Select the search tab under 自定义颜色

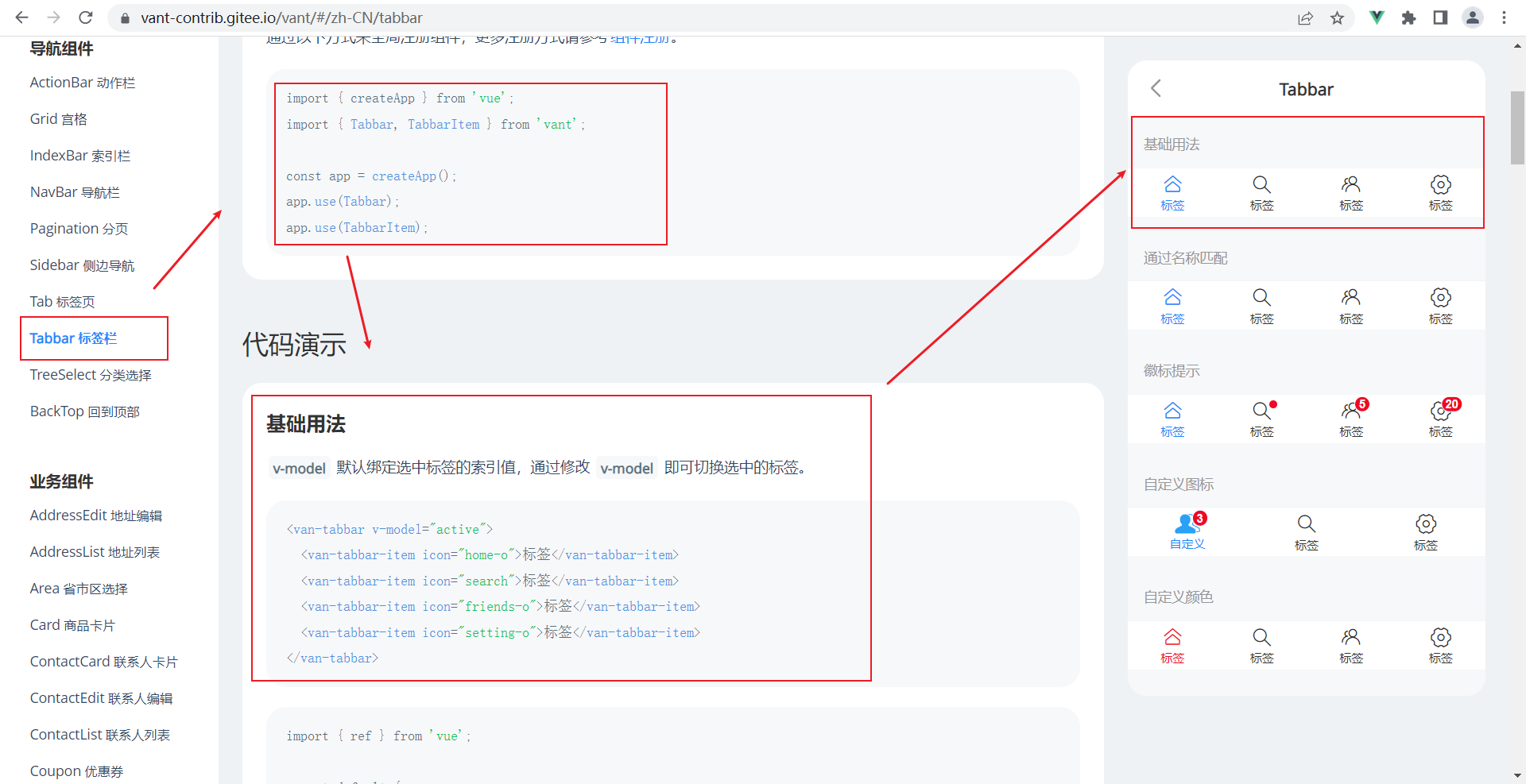[1261, 646]
